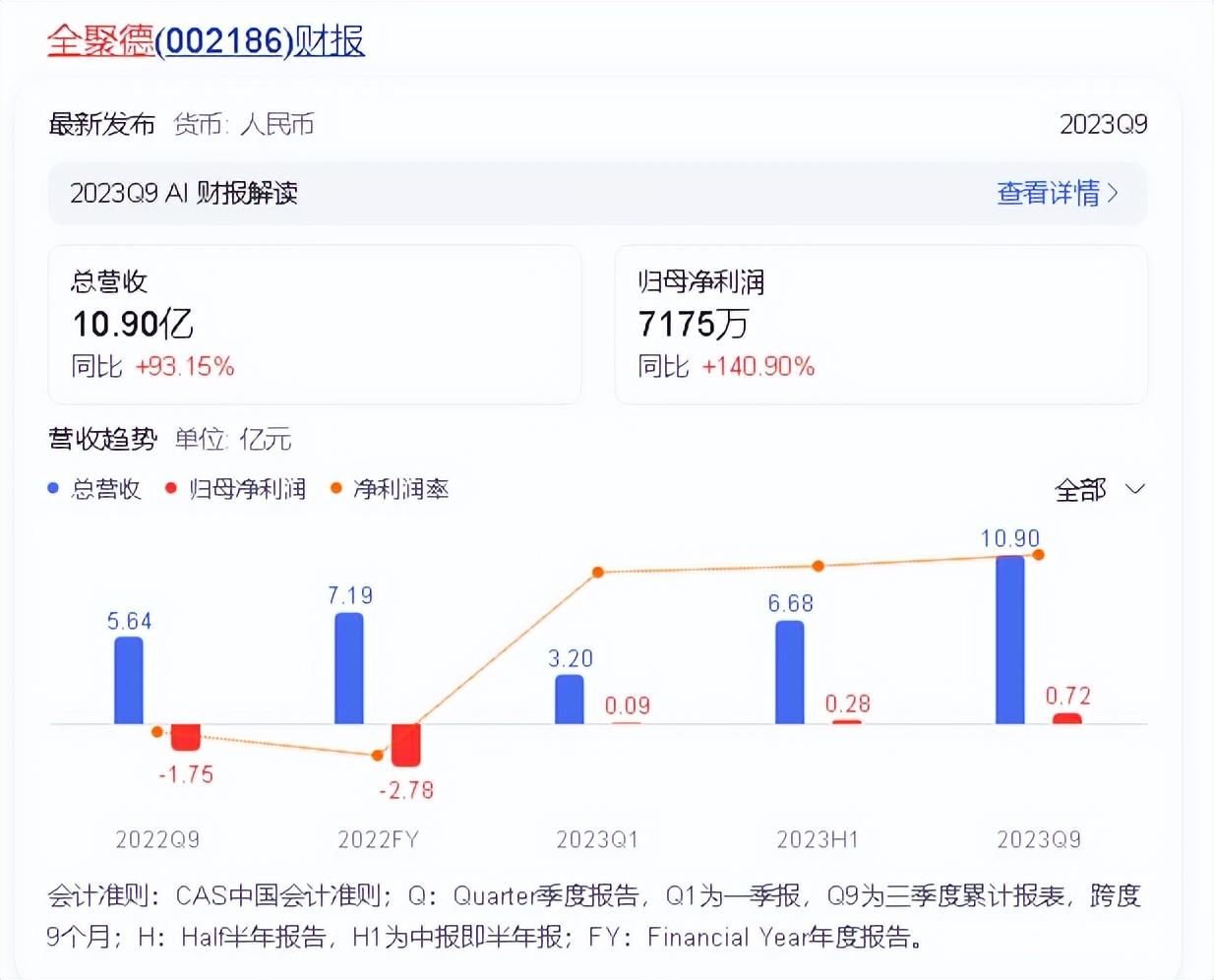Toggle the 净利润率 legend series
The width and height of the screenshot is (1214, 980).
click(390, 489)
